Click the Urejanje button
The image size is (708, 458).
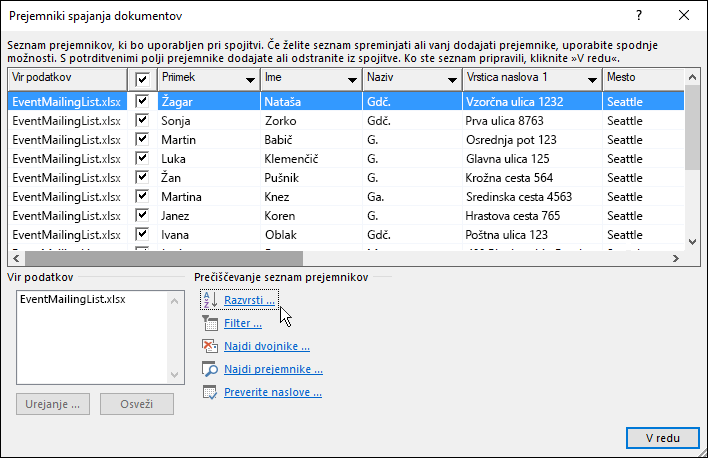coord(53,404)
